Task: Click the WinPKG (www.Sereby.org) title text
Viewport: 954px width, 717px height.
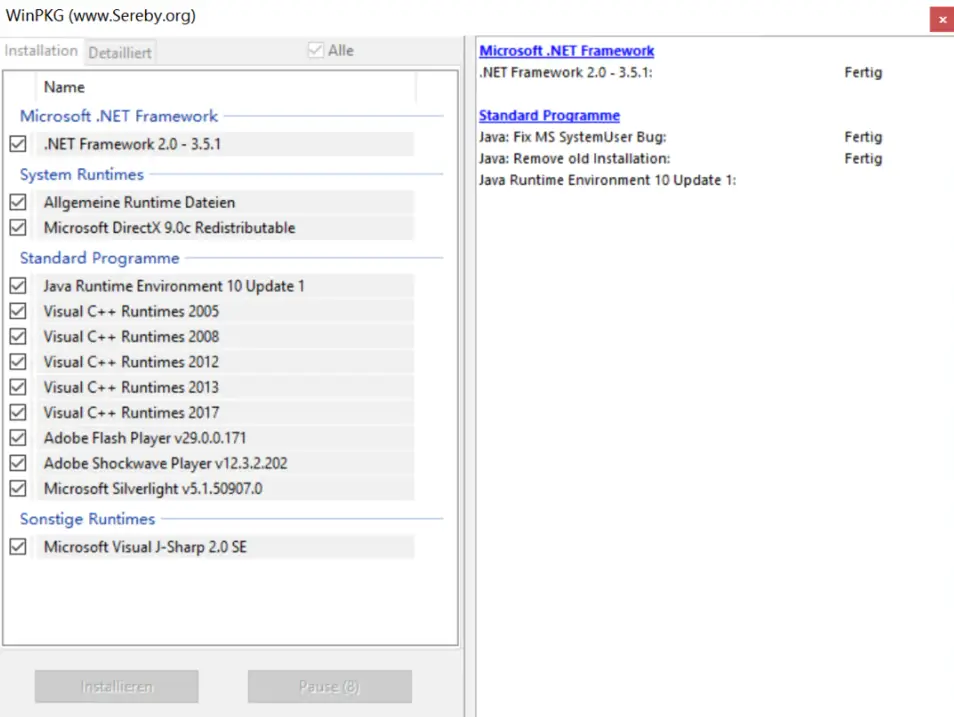Action: (101, 16)
